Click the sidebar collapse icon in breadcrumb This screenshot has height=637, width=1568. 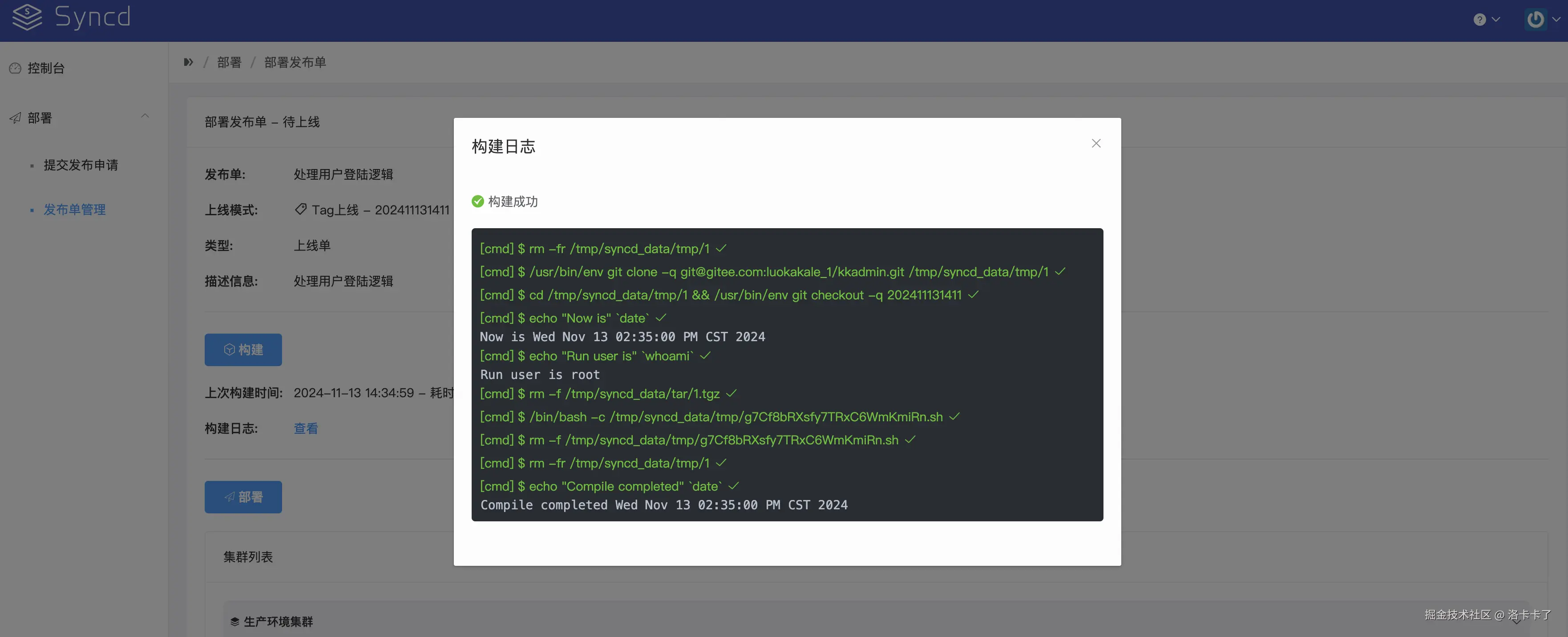(188, 62)
